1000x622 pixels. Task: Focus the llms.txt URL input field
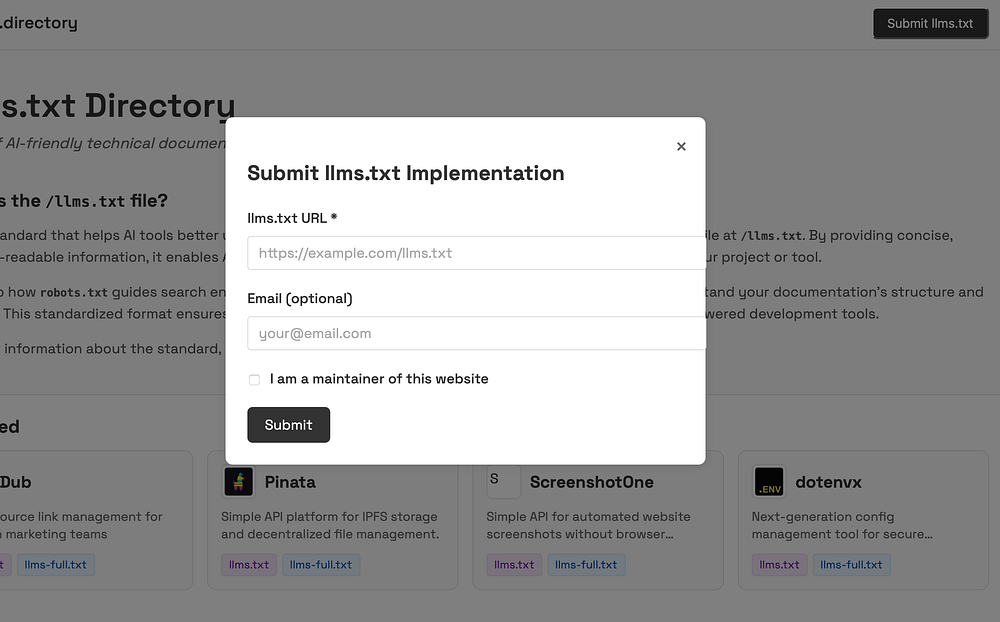click(x=476, y=253)
